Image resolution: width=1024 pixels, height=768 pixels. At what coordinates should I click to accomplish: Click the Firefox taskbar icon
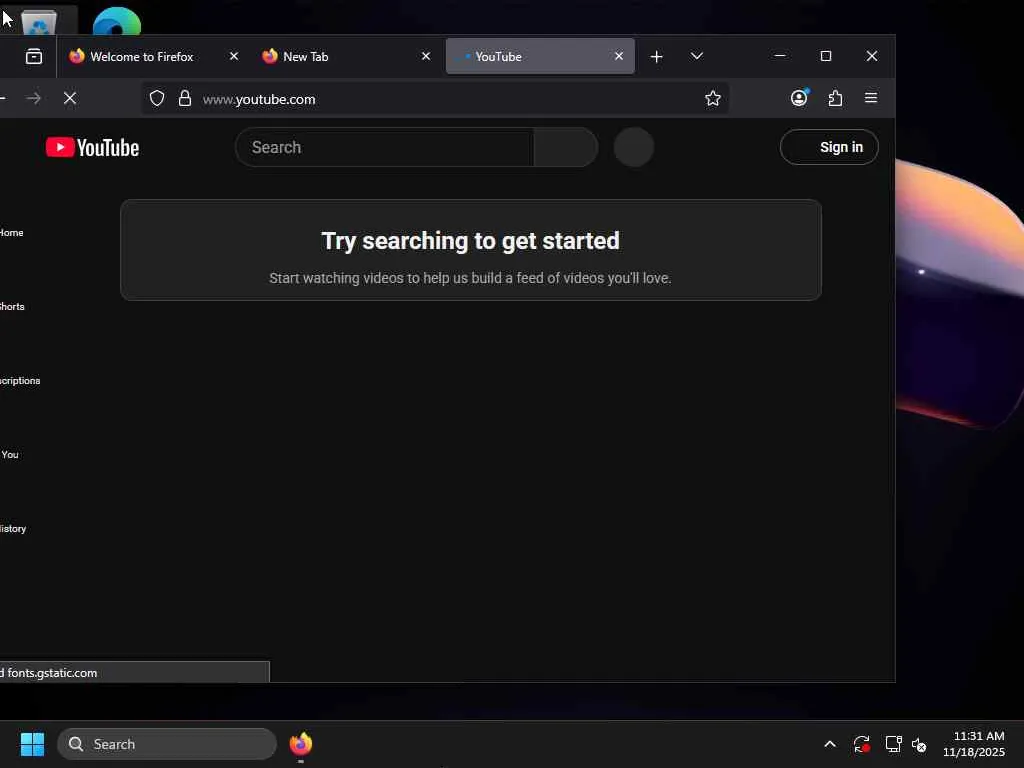coord(300,744)
